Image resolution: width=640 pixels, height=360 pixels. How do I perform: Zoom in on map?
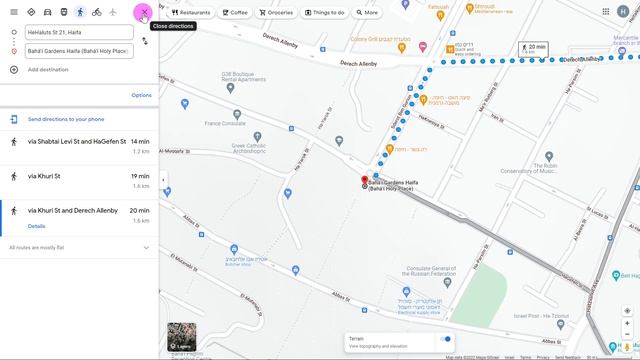click(x=627, y=323)
